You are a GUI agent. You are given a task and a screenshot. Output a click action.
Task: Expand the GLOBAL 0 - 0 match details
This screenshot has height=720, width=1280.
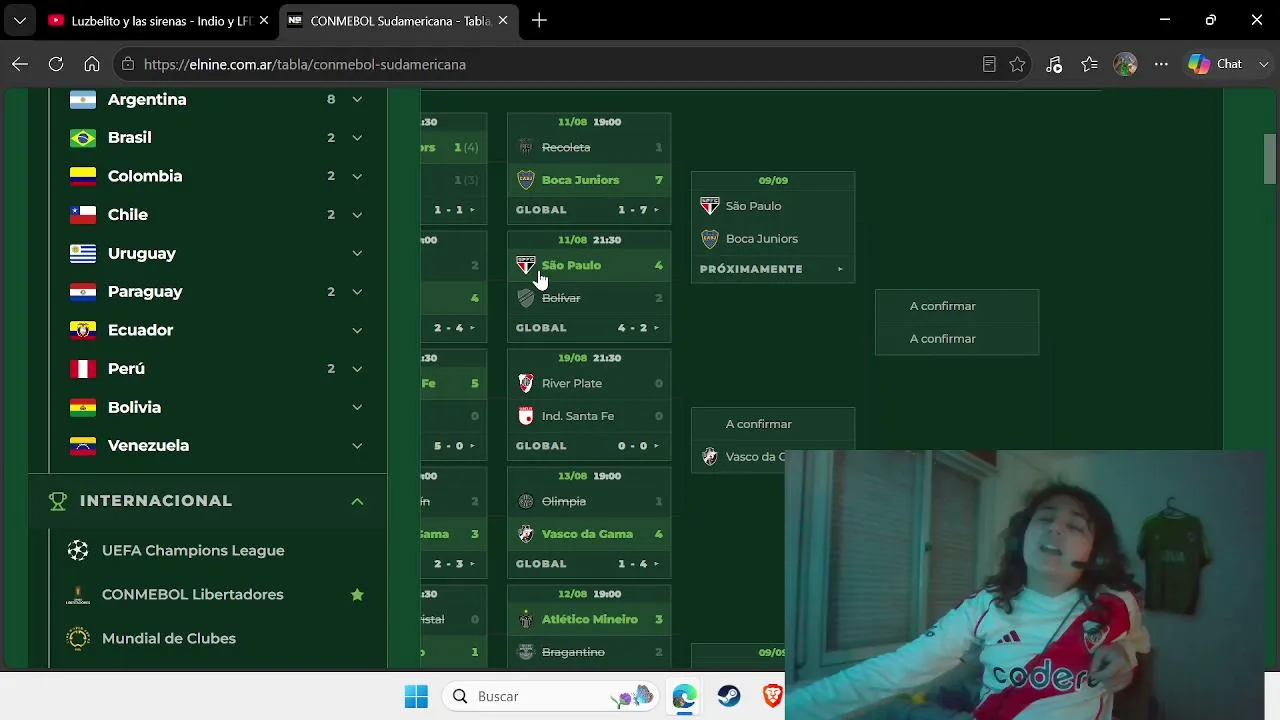pyautogui.click(x=589, y=446)
